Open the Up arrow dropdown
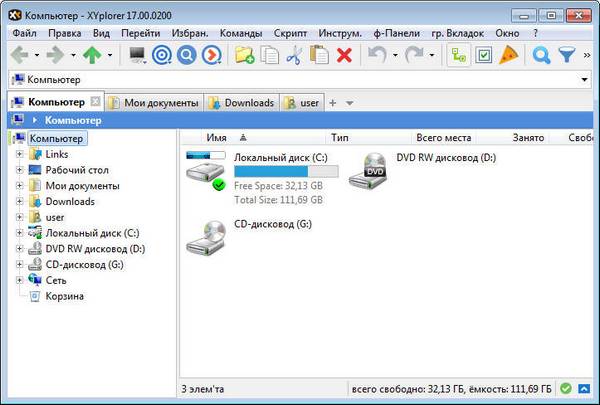 coord(110,56)
